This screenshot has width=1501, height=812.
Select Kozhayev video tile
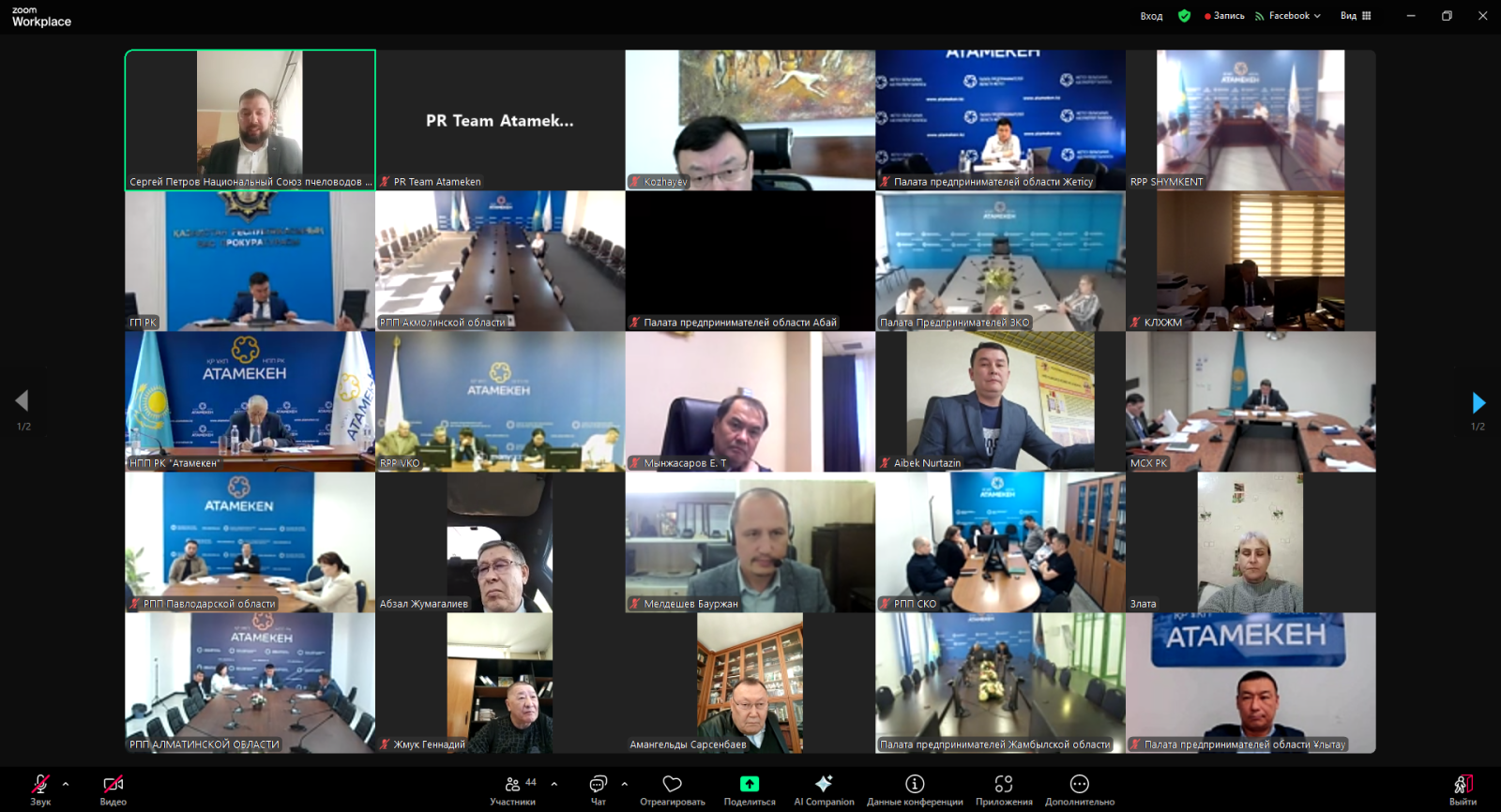point(750,120)
